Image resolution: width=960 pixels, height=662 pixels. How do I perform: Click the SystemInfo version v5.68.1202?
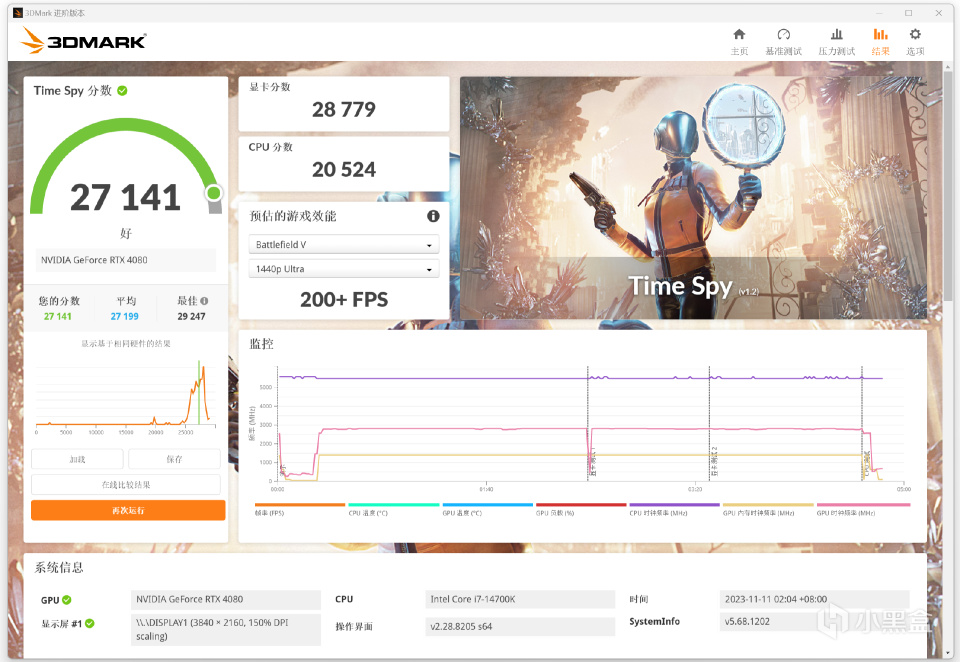pos(814,621)
